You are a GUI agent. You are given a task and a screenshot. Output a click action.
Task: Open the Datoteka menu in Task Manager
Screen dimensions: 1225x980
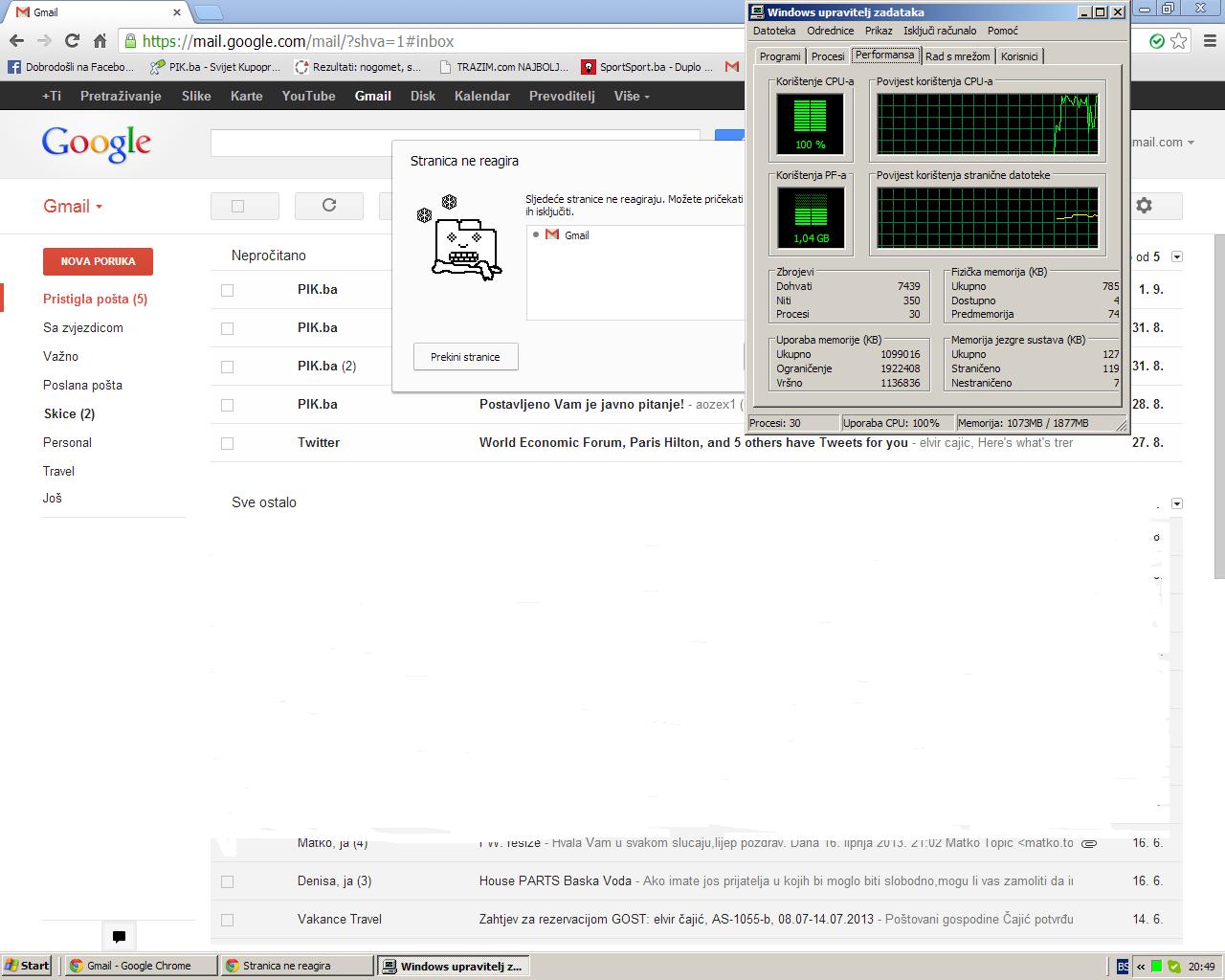pos(774,31)
